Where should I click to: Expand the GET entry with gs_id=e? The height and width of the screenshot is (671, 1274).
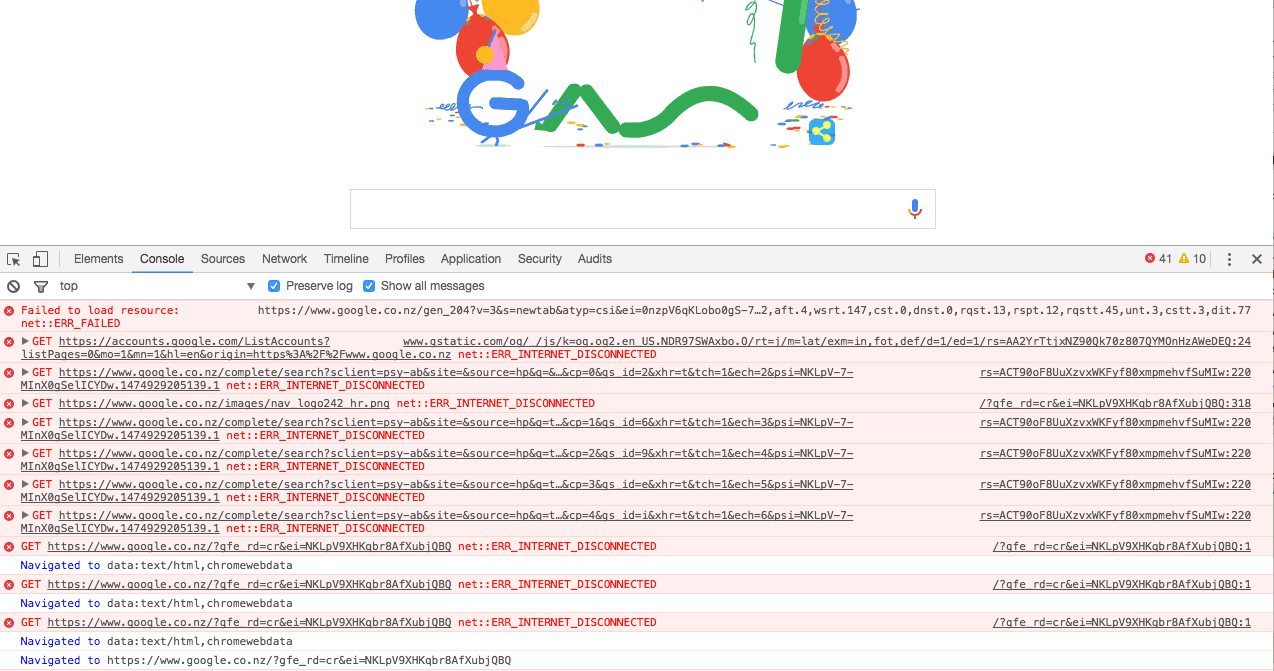pos(26,485)
